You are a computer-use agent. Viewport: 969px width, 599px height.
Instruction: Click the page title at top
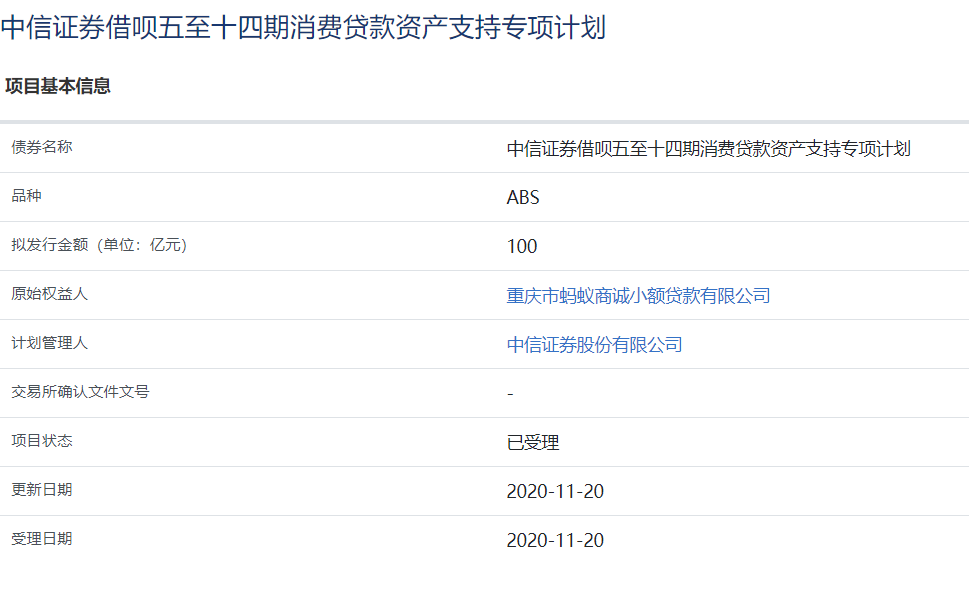click(x=303, y=27)
